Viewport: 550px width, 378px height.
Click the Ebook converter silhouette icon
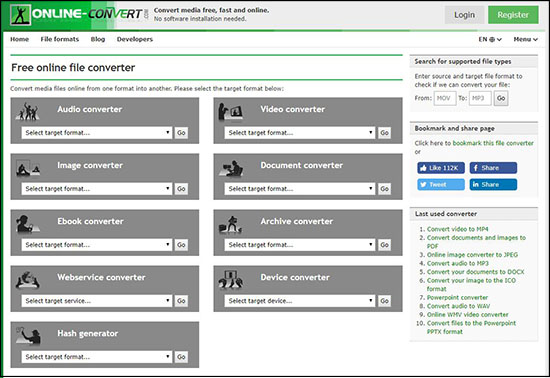point(27,224)
